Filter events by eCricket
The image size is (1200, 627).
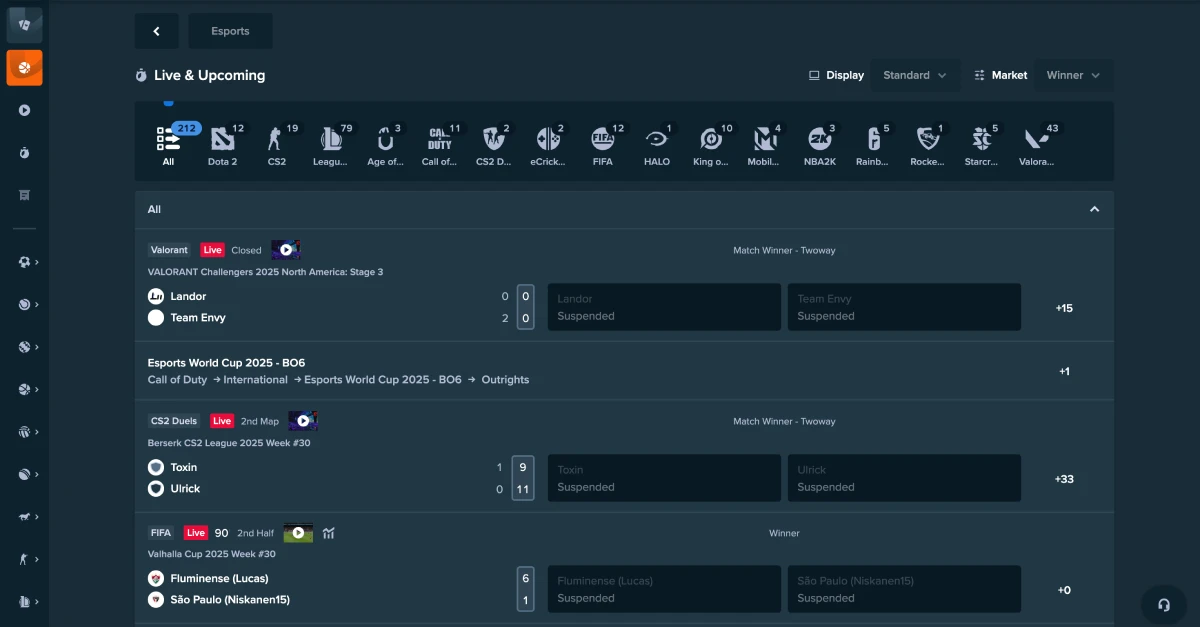pyautogui.click(x=548, y=145)
